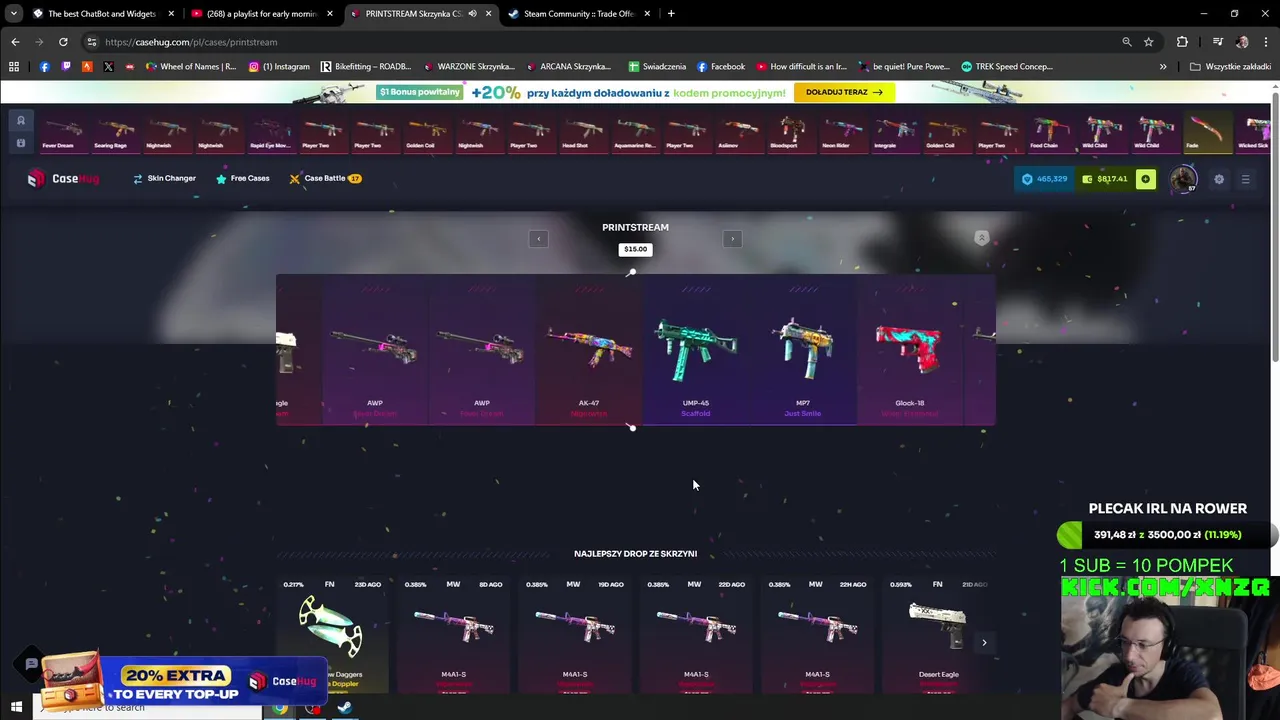Open the hamburger menu on CaseHug header
Viewport: 1280px width, 720px height.
pyautogui.click(x=1245, y=179)
